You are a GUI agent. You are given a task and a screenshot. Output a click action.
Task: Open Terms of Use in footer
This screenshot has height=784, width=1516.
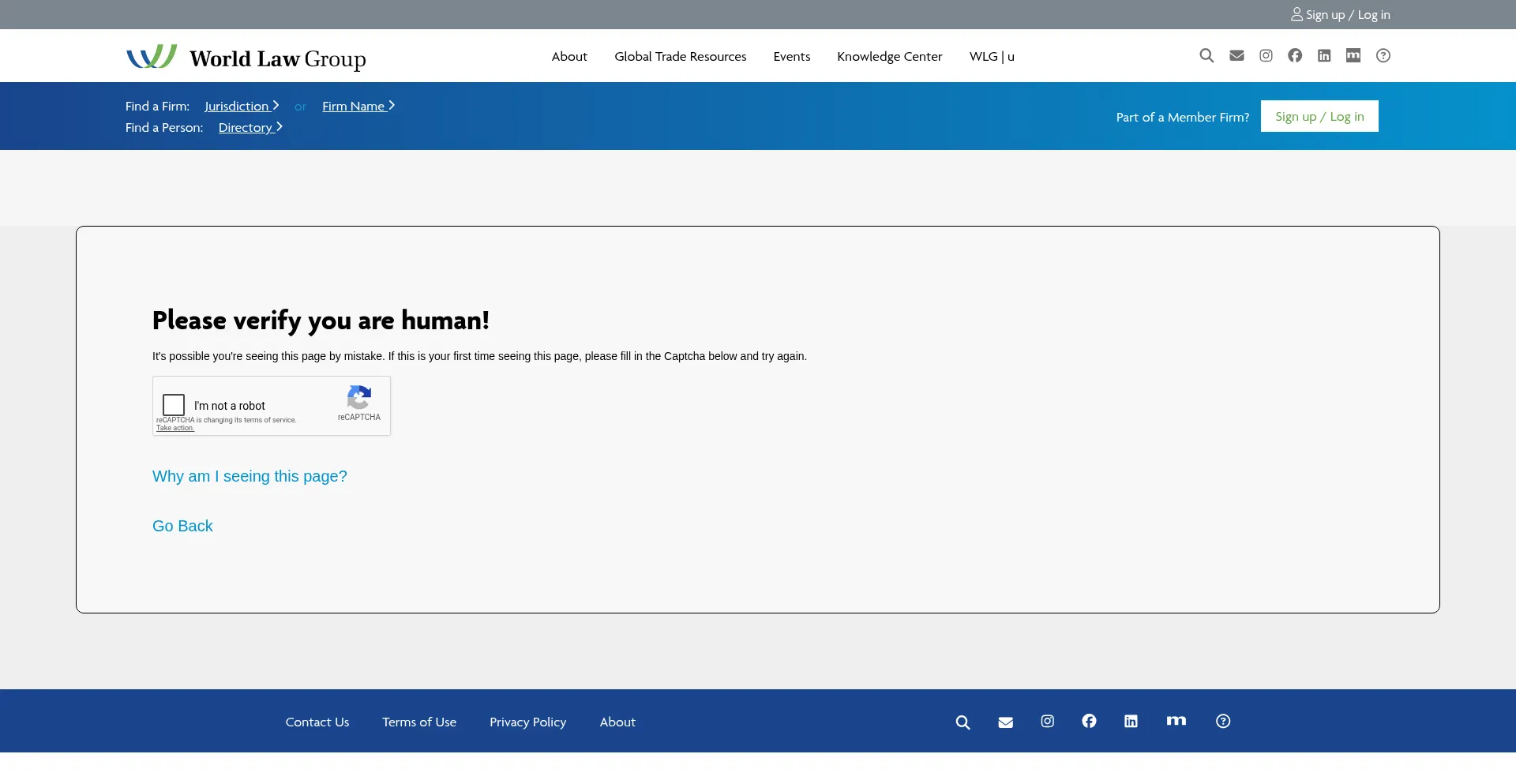[419, 722]
